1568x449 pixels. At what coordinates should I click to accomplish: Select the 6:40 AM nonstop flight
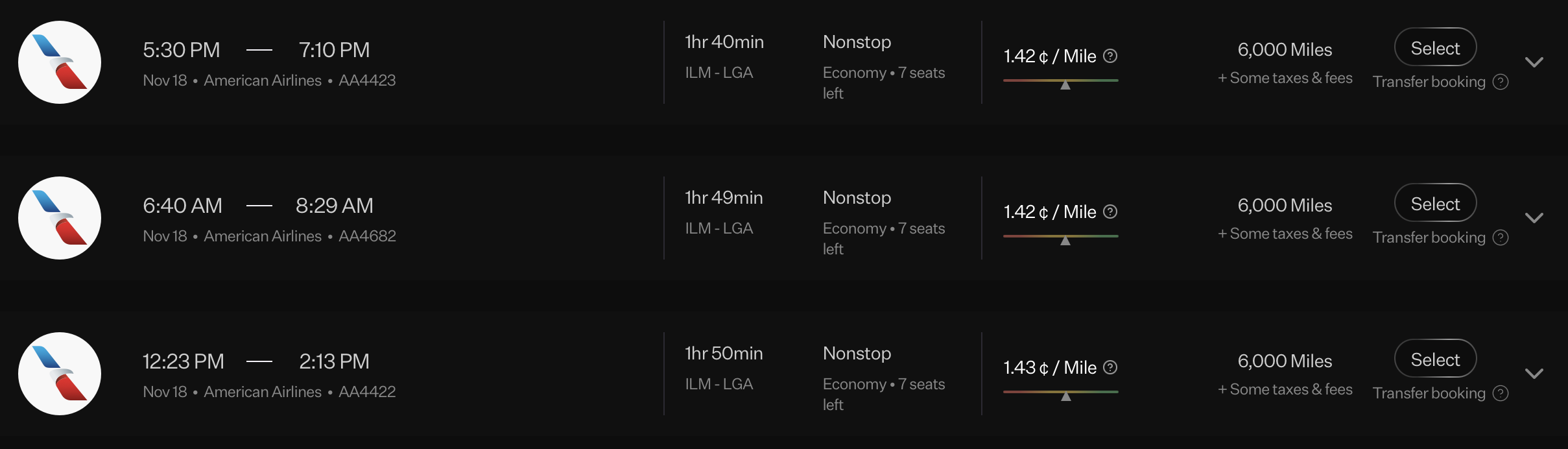click(x=1435, y=203)
